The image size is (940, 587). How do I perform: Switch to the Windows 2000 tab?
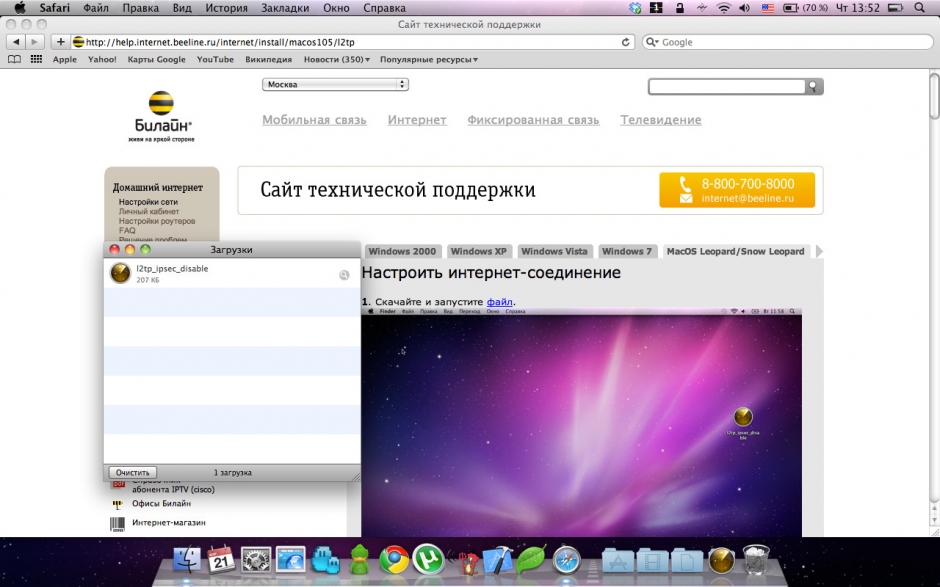coord(402,251)
